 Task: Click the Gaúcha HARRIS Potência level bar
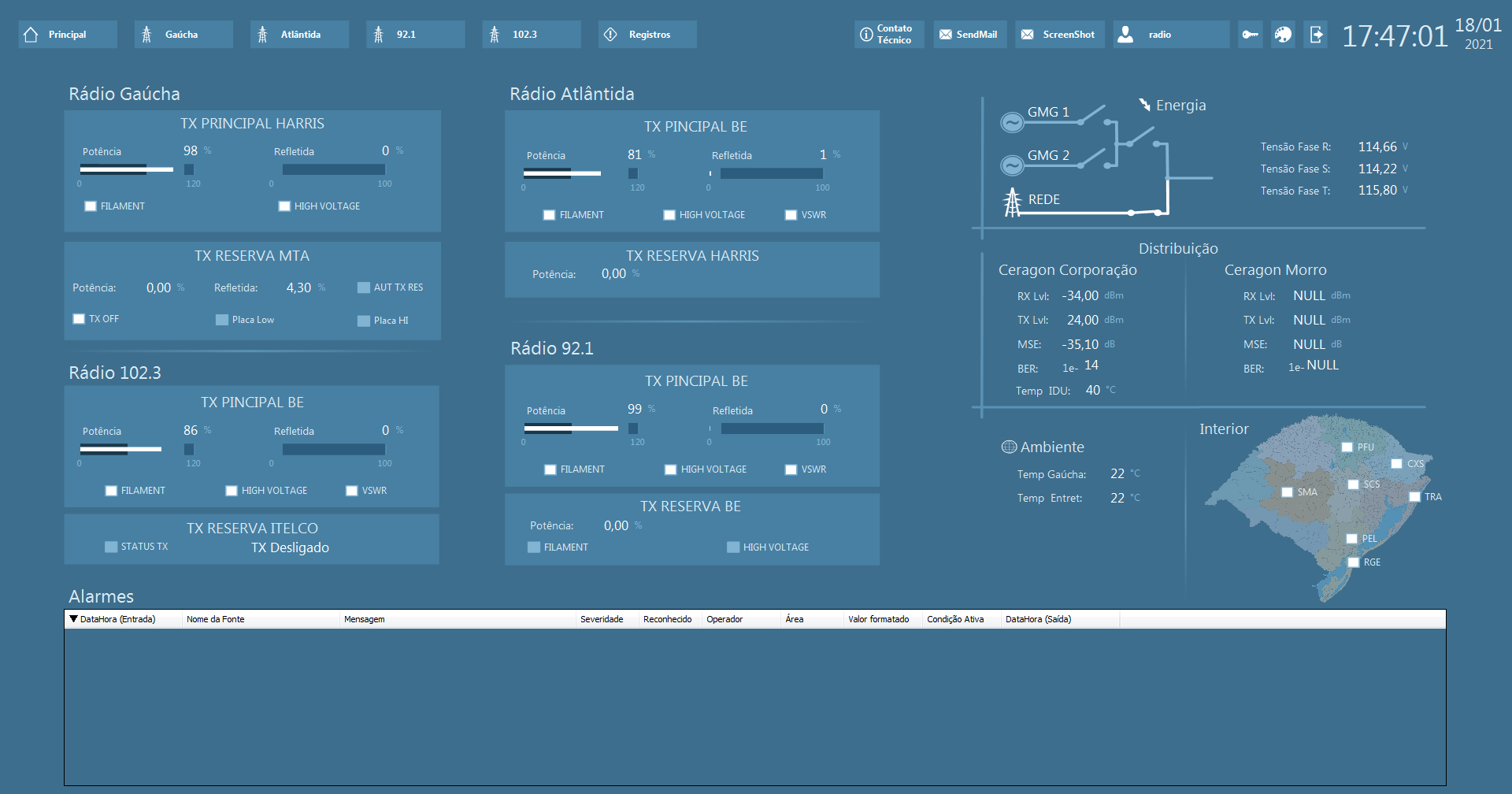[x=135, y=169]
